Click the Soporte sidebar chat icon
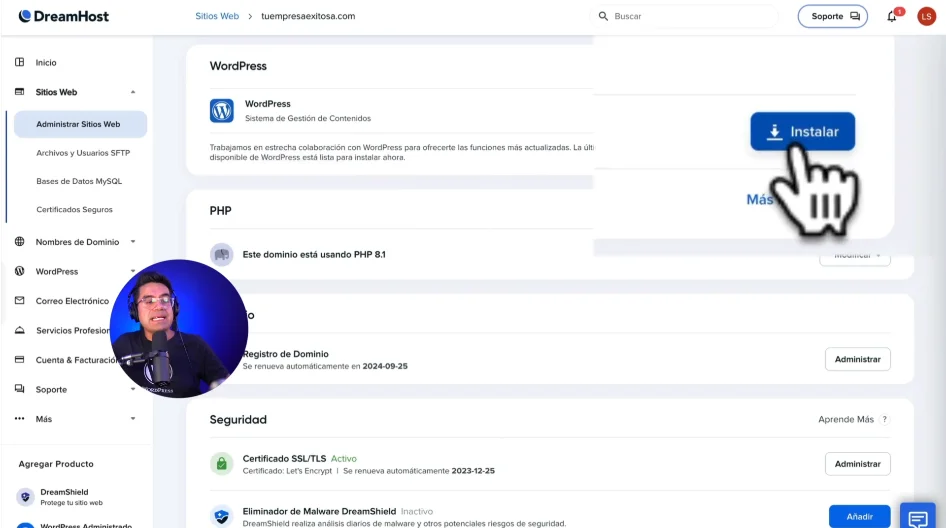The width and height of the screenshot is (946, 528). tap(19, 389)
